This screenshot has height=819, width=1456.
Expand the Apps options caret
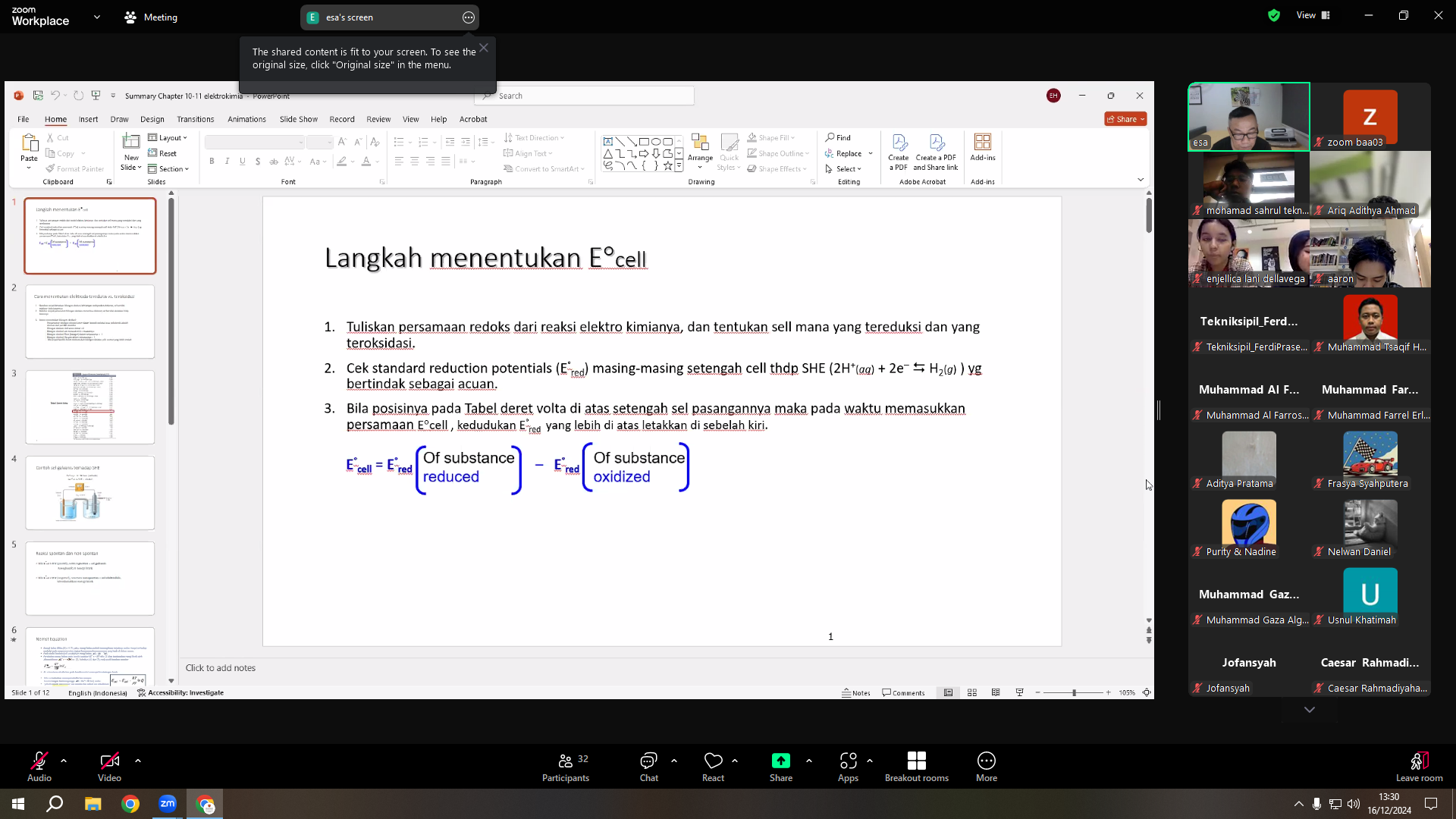870,760
